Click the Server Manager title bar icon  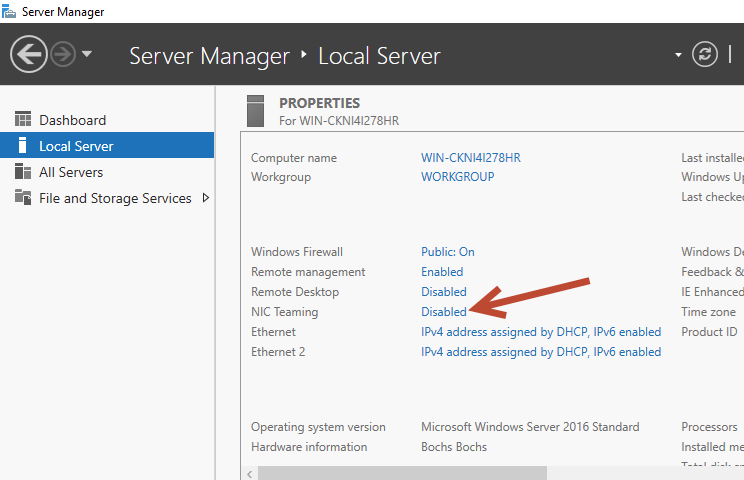pyautogui.click(x=9, y=11)
